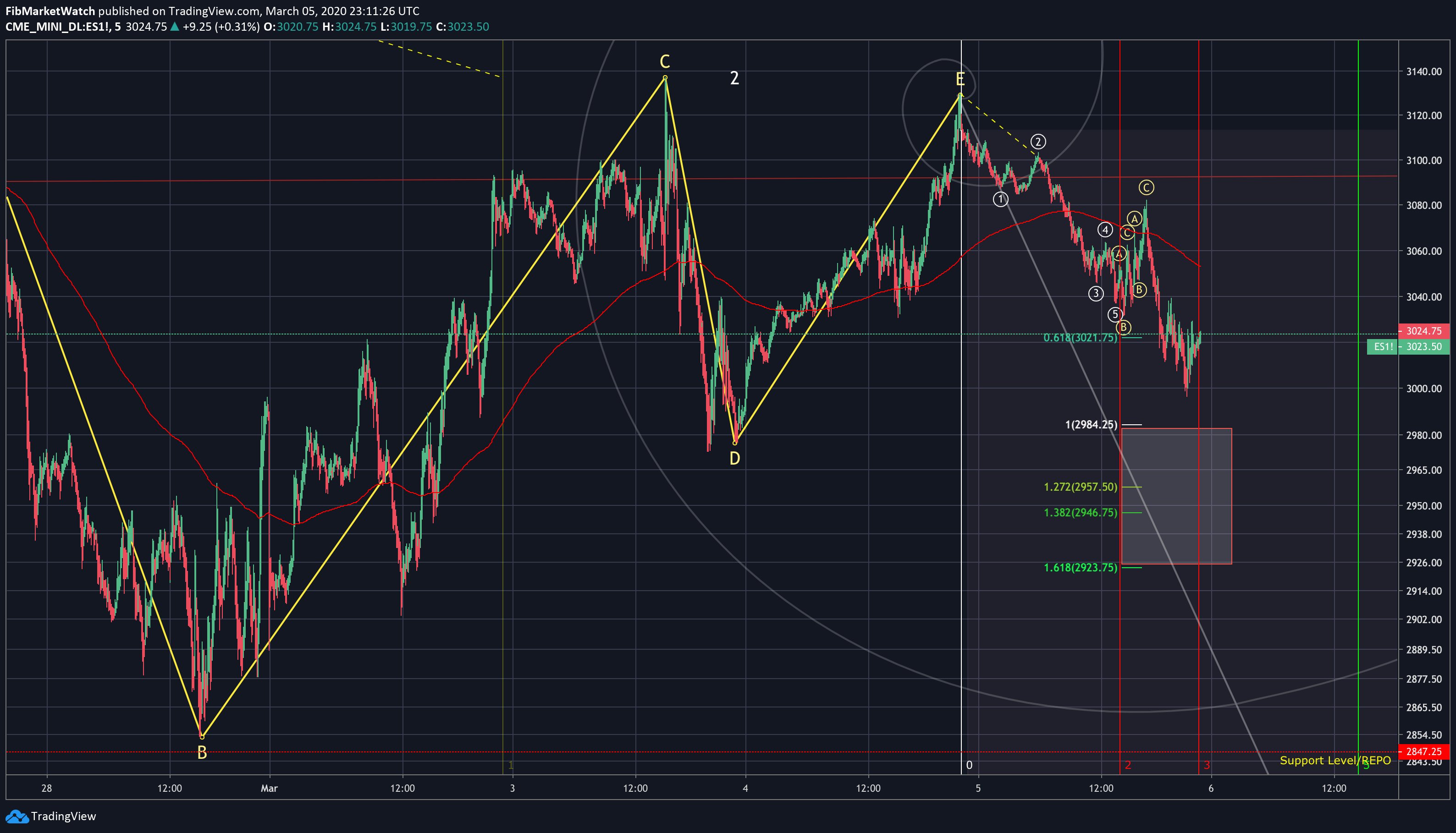Click the 3140.00 level on the price scale
The image size is (1456, 833).
coord(1424,71)
